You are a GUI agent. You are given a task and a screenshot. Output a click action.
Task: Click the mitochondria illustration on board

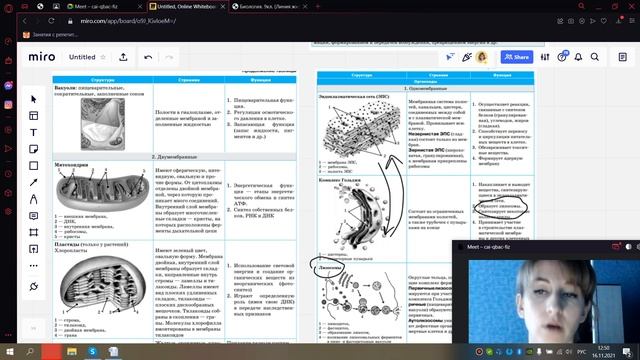click(x=102, y=192)
